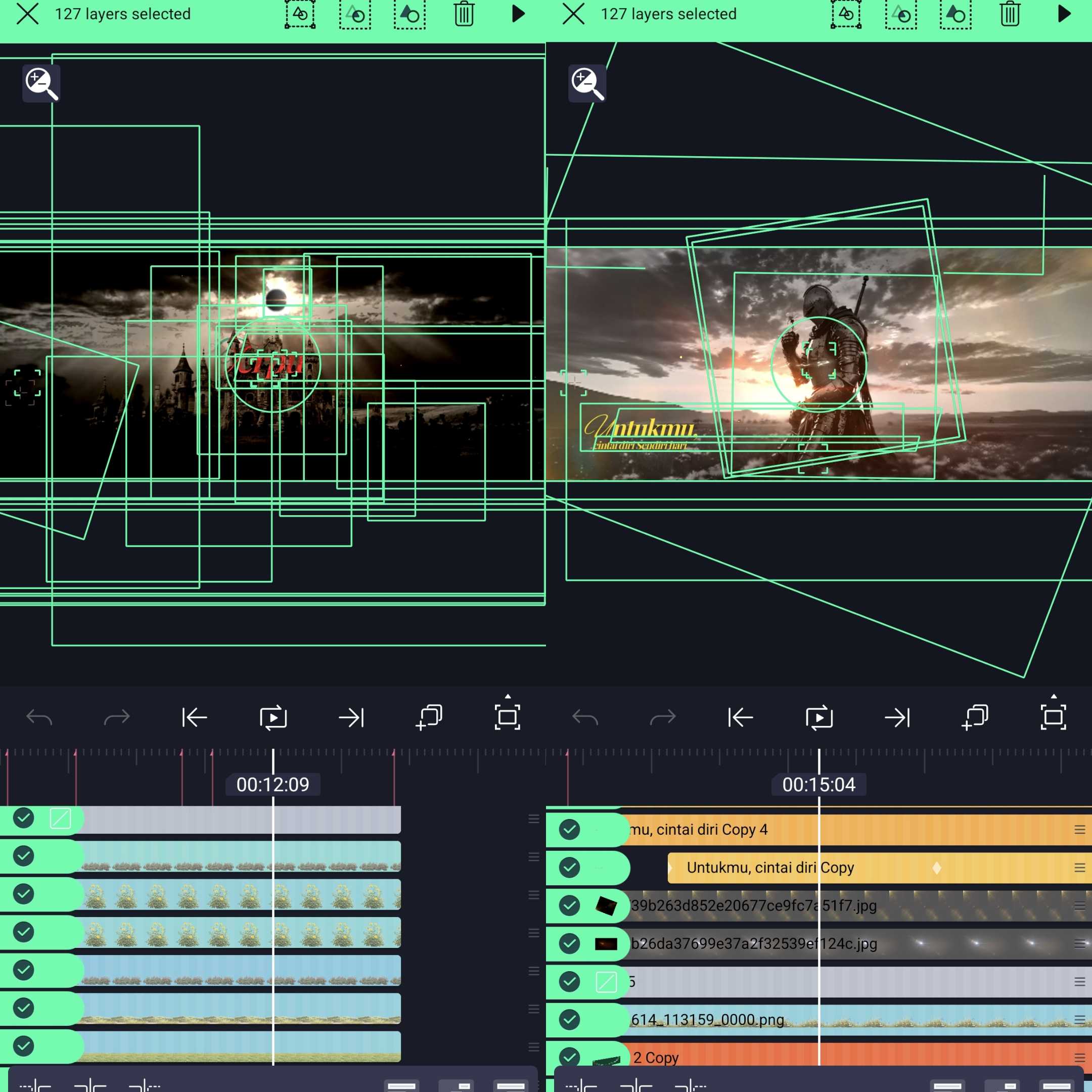Screen dimensions: 1092x1092
Task: Click the circular center handle in castle preview
Action: point(273,365)
